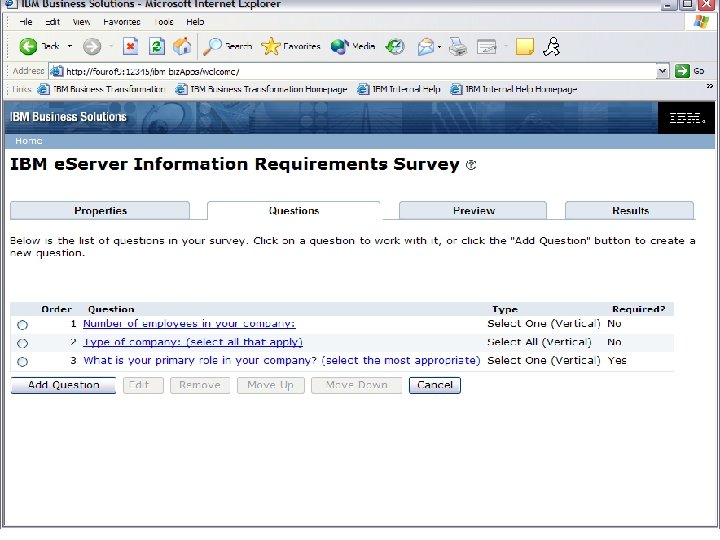Click the Move Up button
Image resolution: width=720 pixels, height=540 pixels.
[270, 385]
